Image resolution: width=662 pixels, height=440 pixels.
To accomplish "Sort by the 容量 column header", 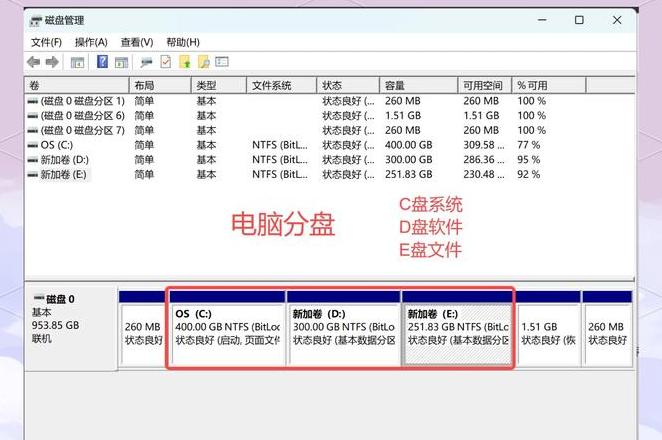I will tap(418, 85).
